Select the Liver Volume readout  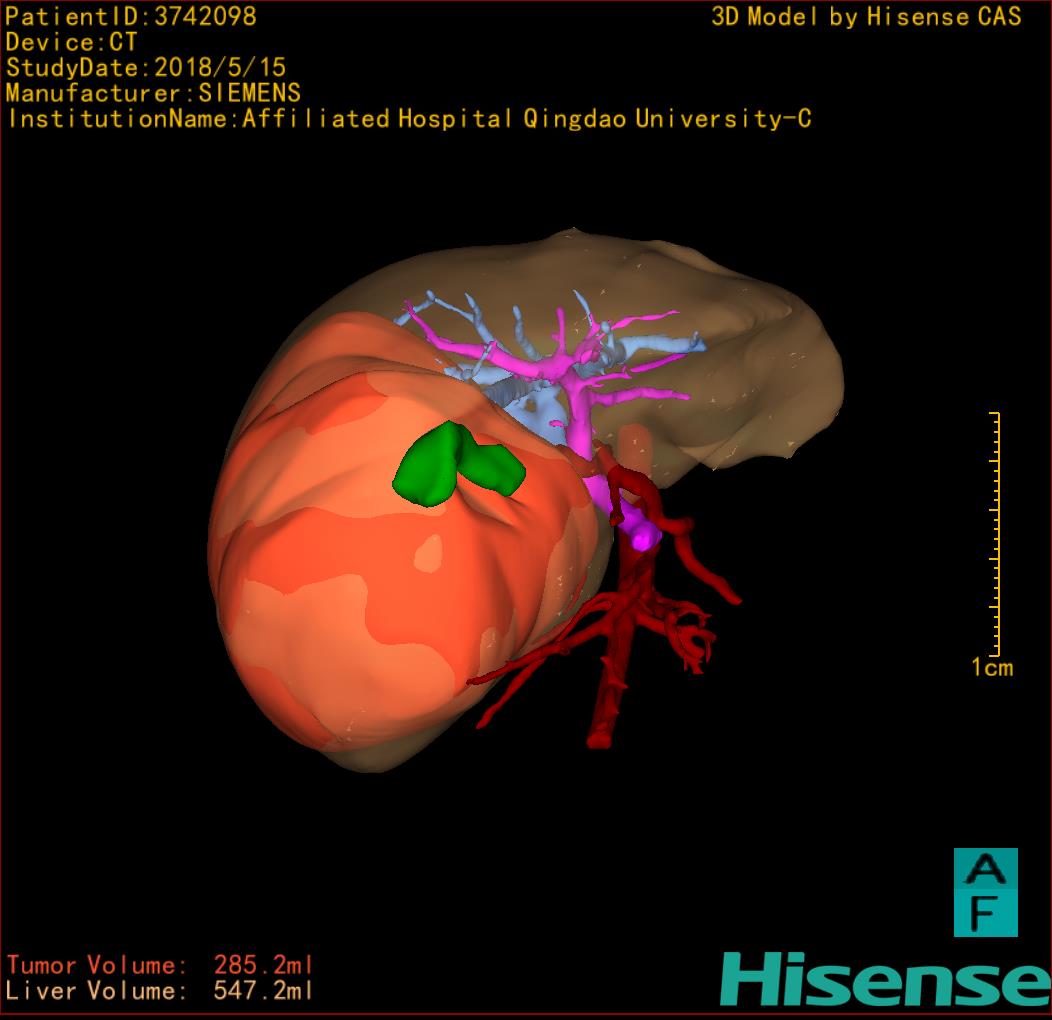point(160,991)
